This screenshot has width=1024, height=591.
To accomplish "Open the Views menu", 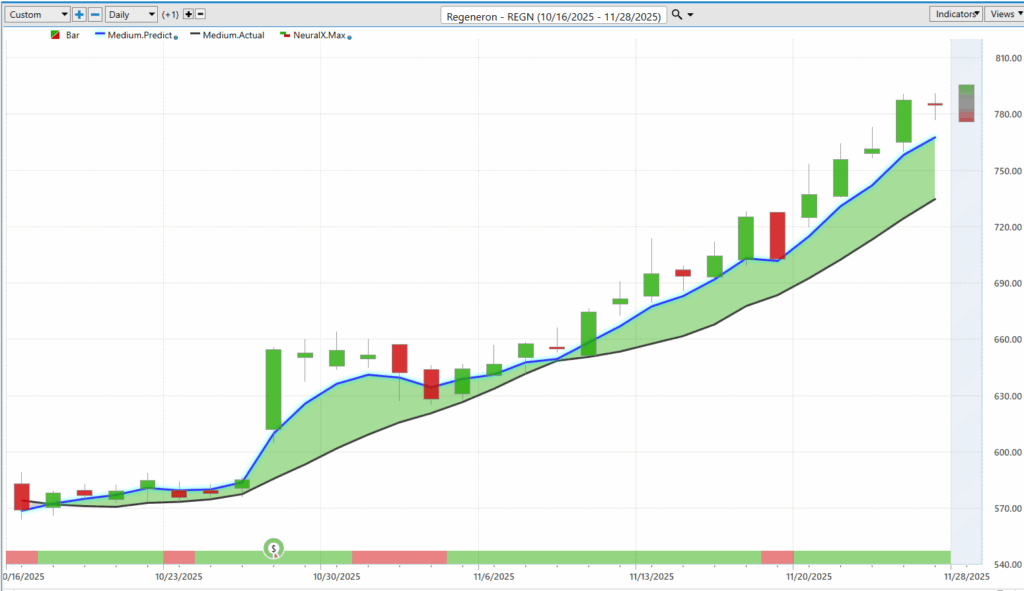I will coord(1003,14).
